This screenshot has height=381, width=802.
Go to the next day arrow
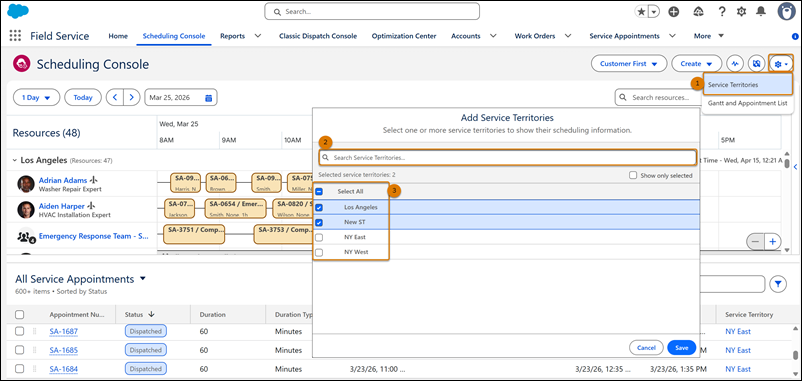(x=132, y=98)
